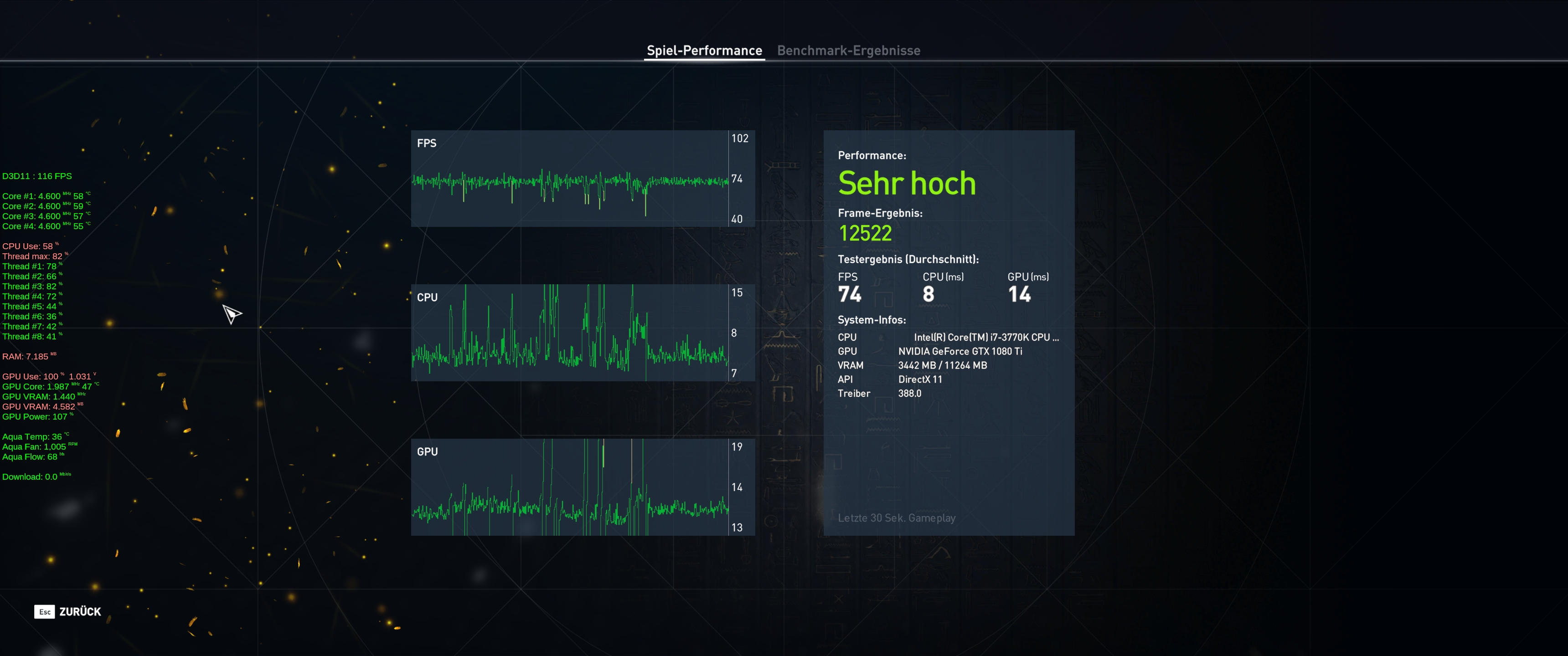
Task: Click the truncated Intel Core i7-3770K entry
Action: tap(985, 337)
